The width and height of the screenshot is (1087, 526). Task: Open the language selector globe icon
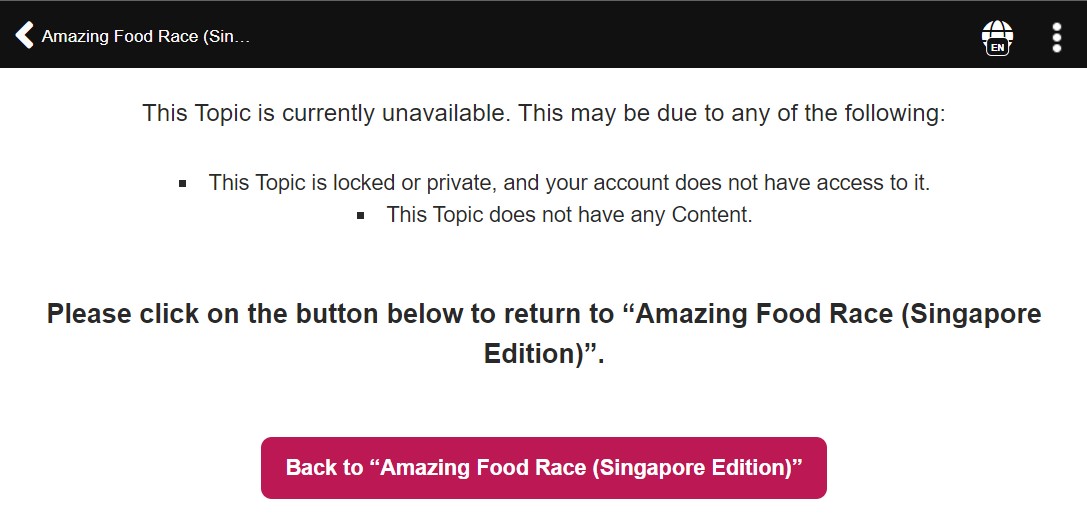[997, 37]
